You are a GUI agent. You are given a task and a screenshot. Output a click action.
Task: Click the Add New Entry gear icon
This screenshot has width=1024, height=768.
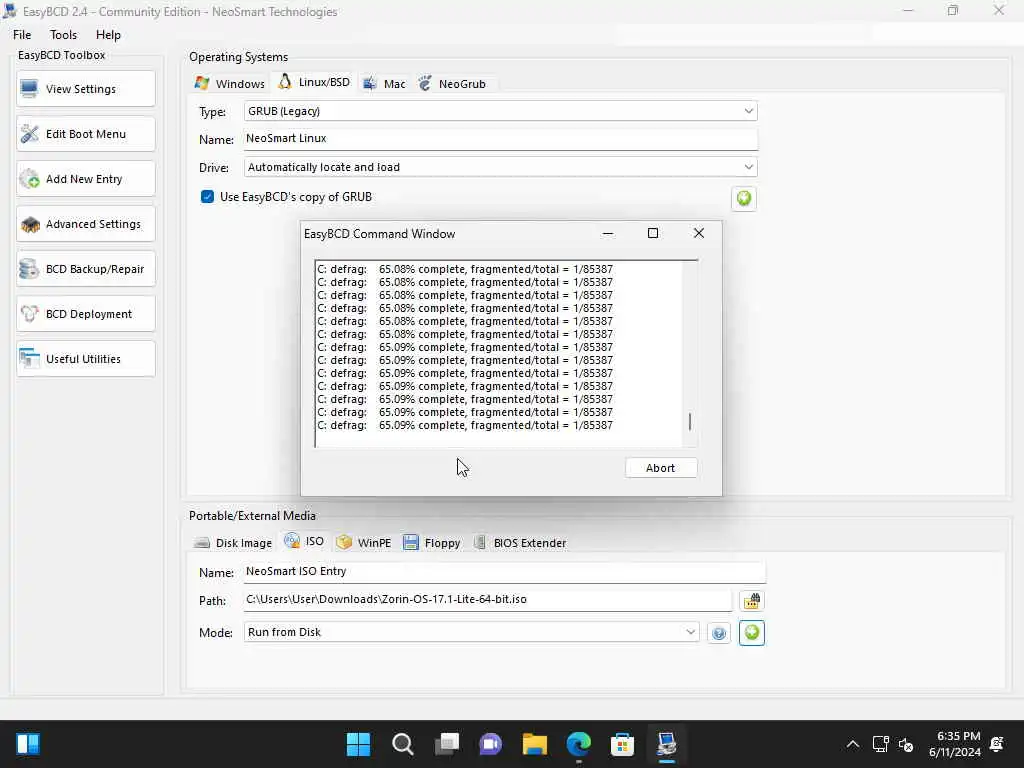coord(29,179)
